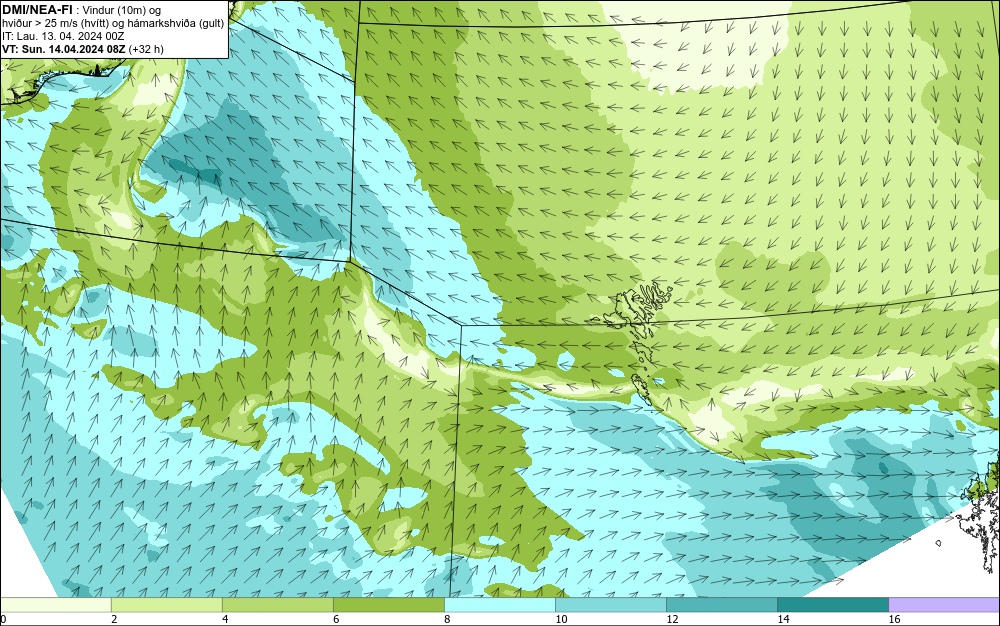Click the purple legend swatch above 16 m/s
The width and height of the screenshot is (1000, 626).
pyautogui.click(x=944, y=604)
